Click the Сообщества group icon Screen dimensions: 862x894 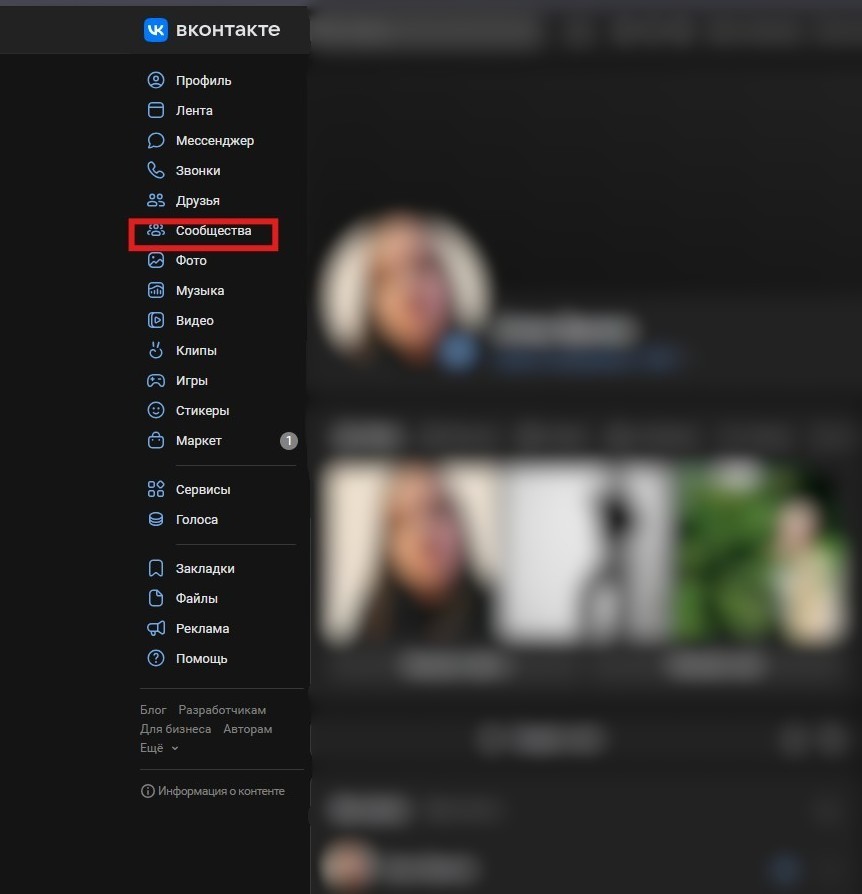pyautogui.click(x=156, y=230)
